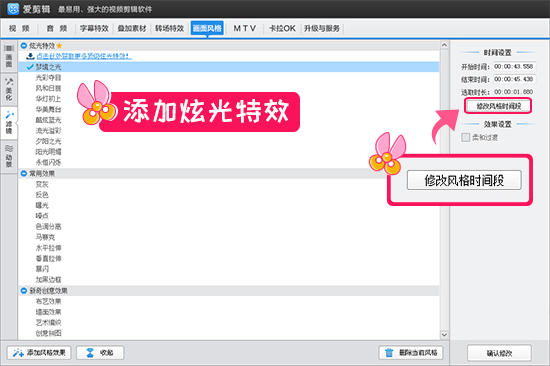Select the 画面风格 tab
This screenshot has width=550, height=366.
[x=207, y=28]
